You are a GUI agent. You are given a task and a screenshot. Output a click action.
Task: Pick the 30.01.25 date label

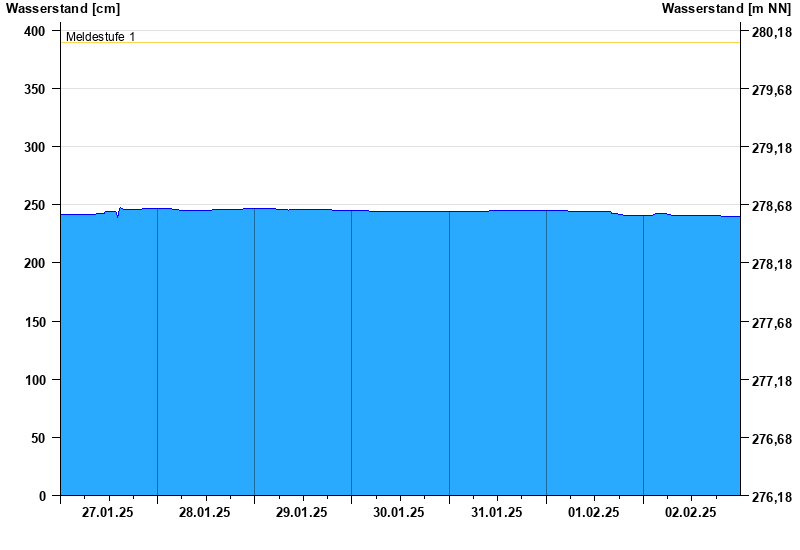pos(399,513)
